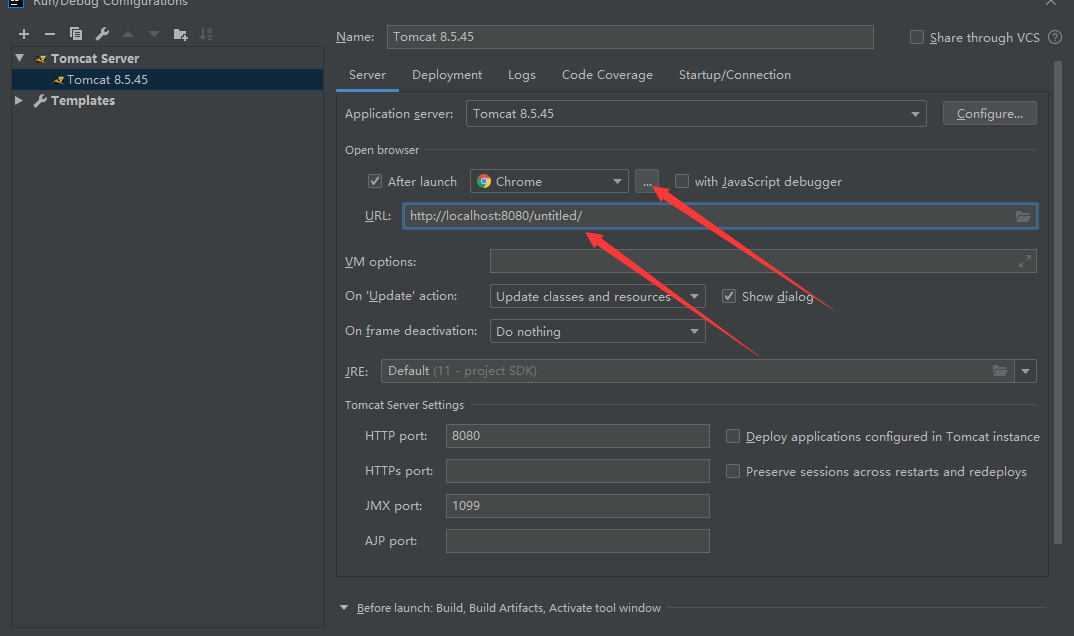Open the JRE dropdown arrow
This screenshot has height=636, width=1074.
coord(1025,371)
